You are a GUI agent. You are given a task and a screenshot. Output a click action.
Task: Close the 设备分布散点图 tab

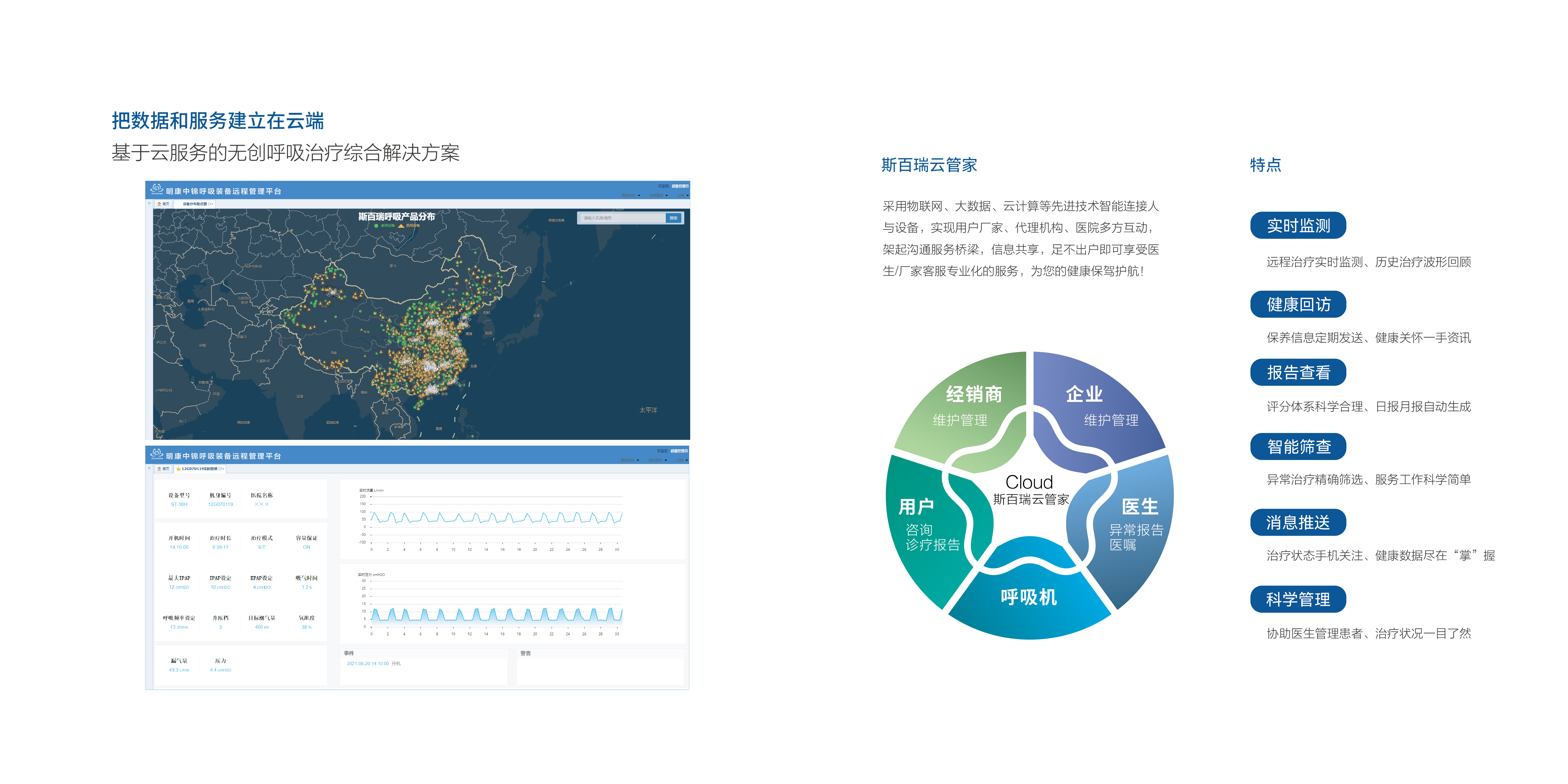212,204
